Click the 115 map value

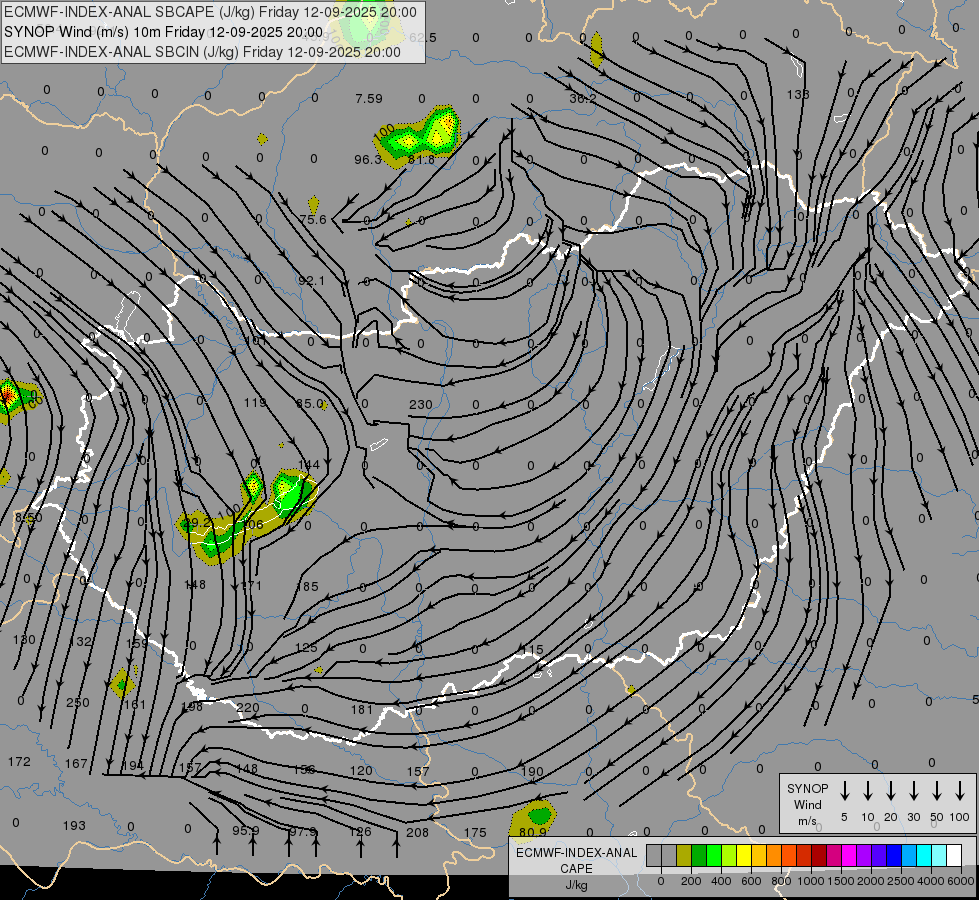(x=533, y=650)
